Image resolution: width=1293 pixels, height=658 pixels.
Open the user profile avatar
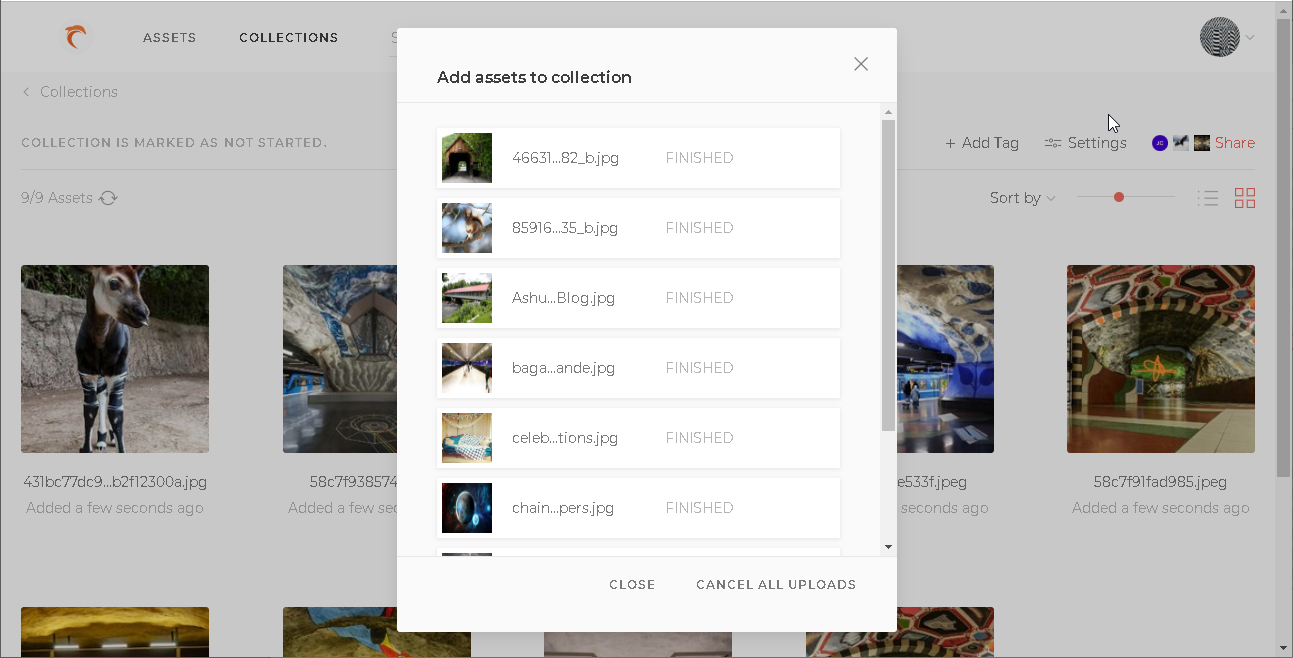(x=1219, y=37)
